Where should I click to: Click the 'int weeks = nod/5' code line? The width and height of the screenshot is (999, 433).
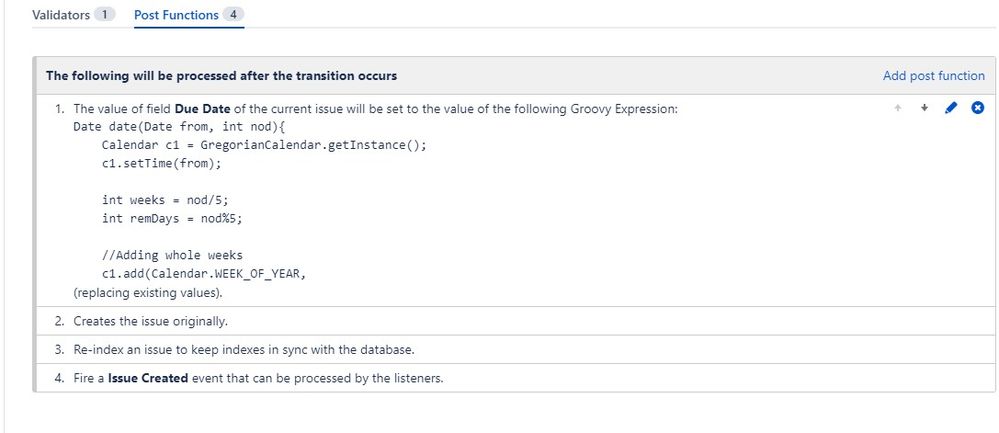[x=165, y=200]
